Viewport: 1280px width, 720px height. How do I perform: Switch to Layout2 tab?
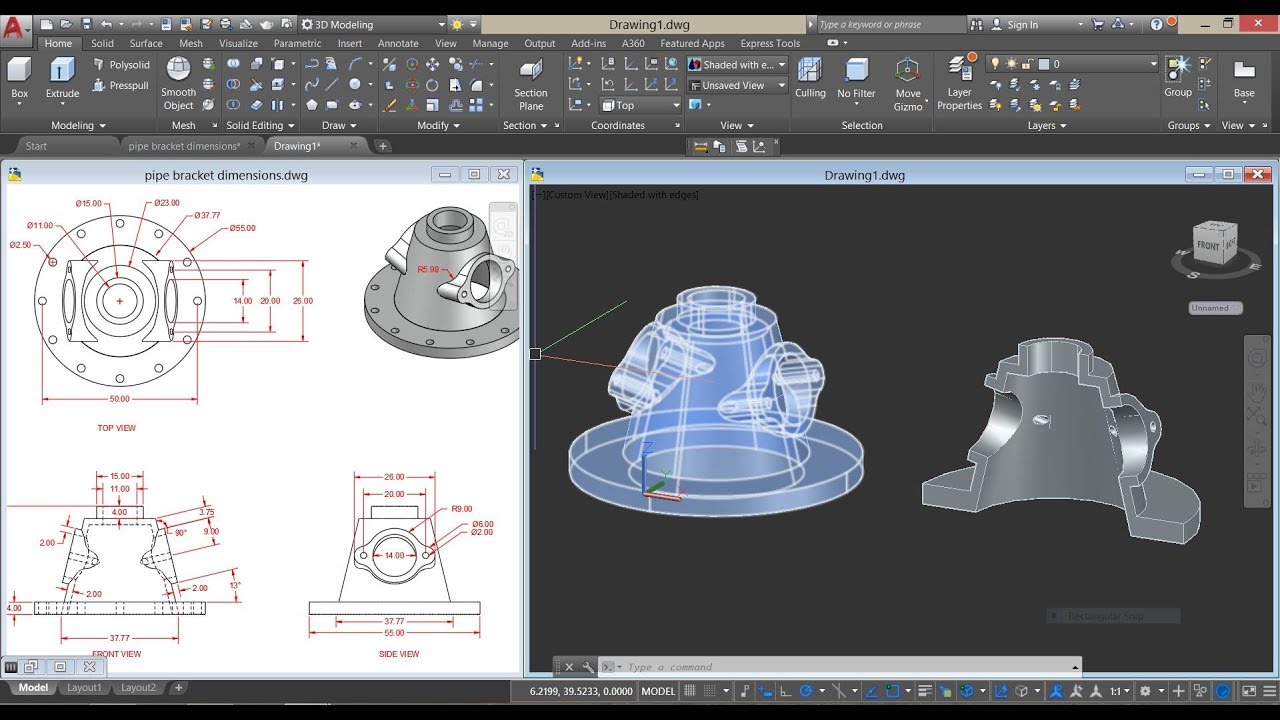pos(138,688)
